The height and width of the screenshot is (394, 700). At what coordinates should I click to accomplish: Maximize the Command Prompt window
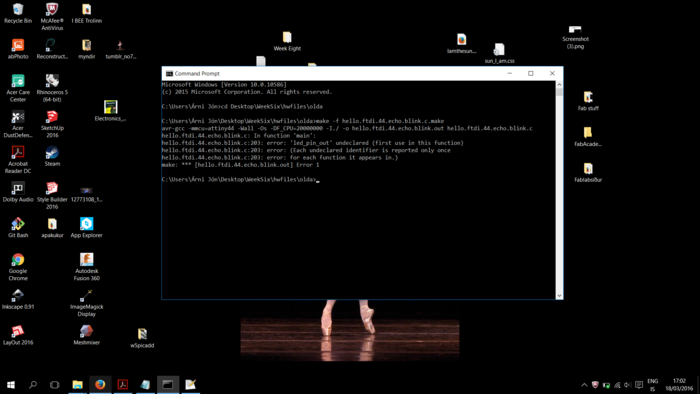[x=531, y=74]
